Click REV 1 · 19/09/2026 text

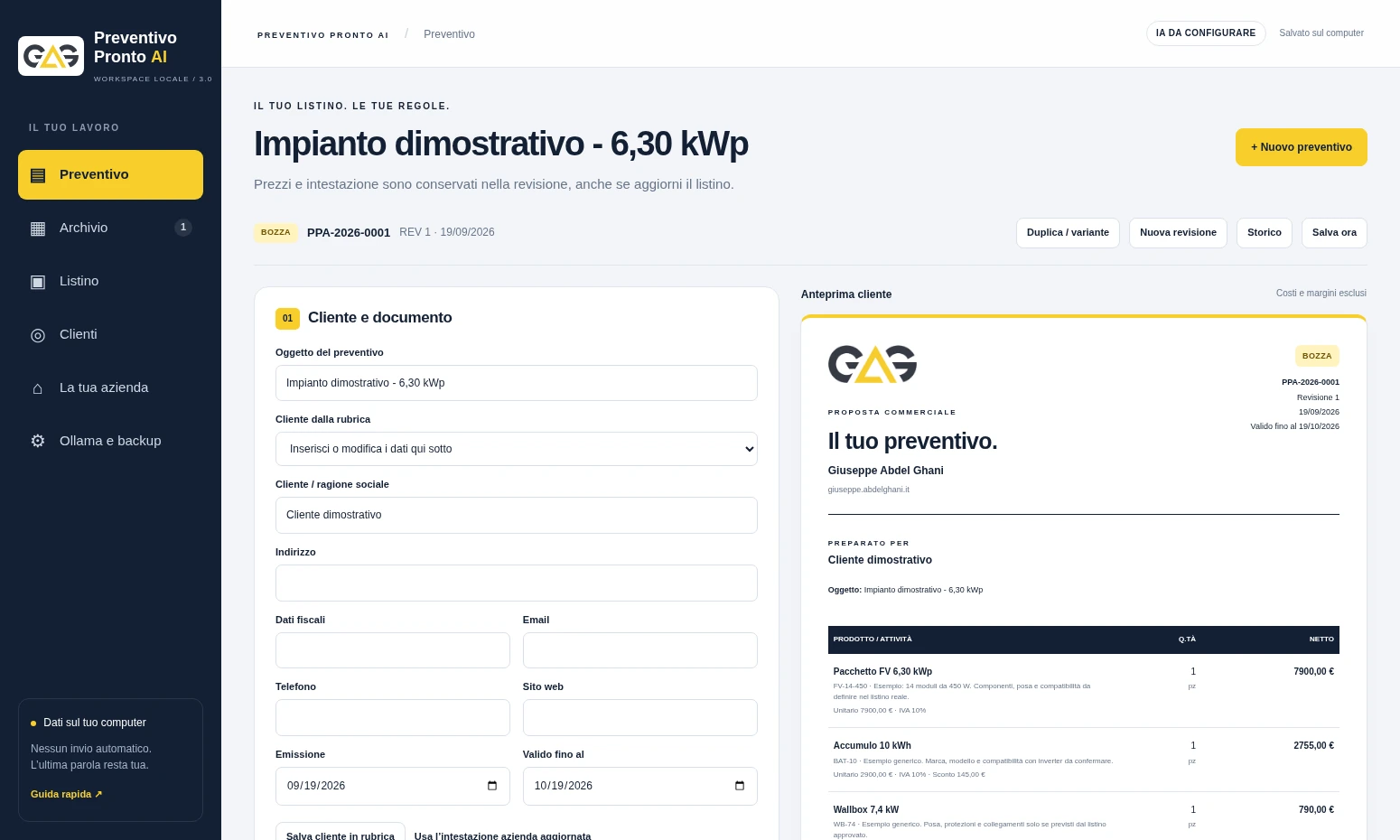pyautogui.click(x=447, y=233)
